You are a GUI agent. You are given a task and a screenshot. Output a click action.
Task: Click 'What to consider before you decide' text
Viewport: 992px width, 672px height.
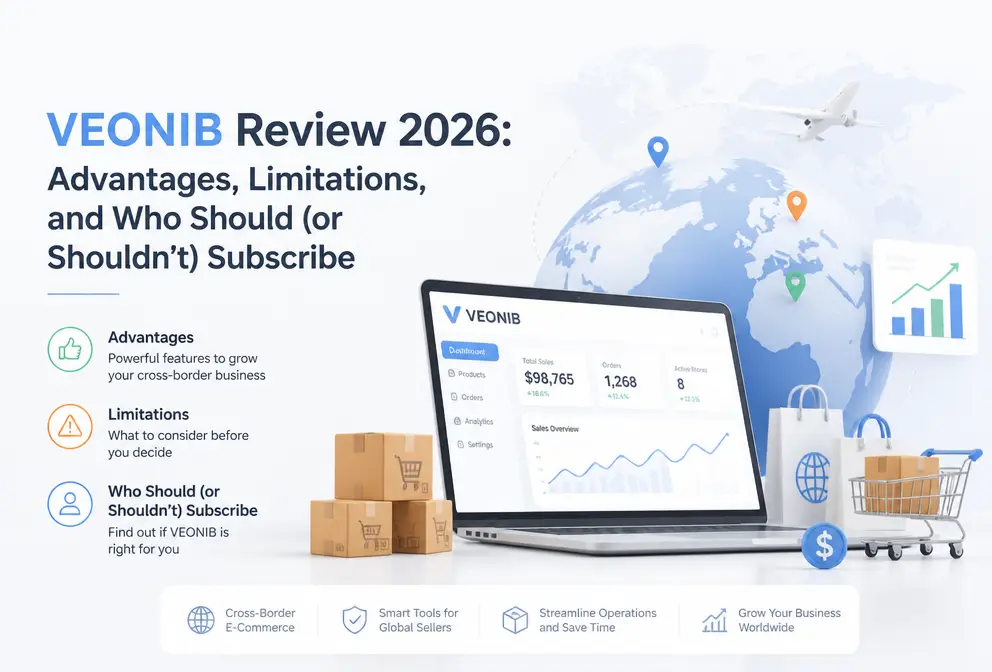178,444
